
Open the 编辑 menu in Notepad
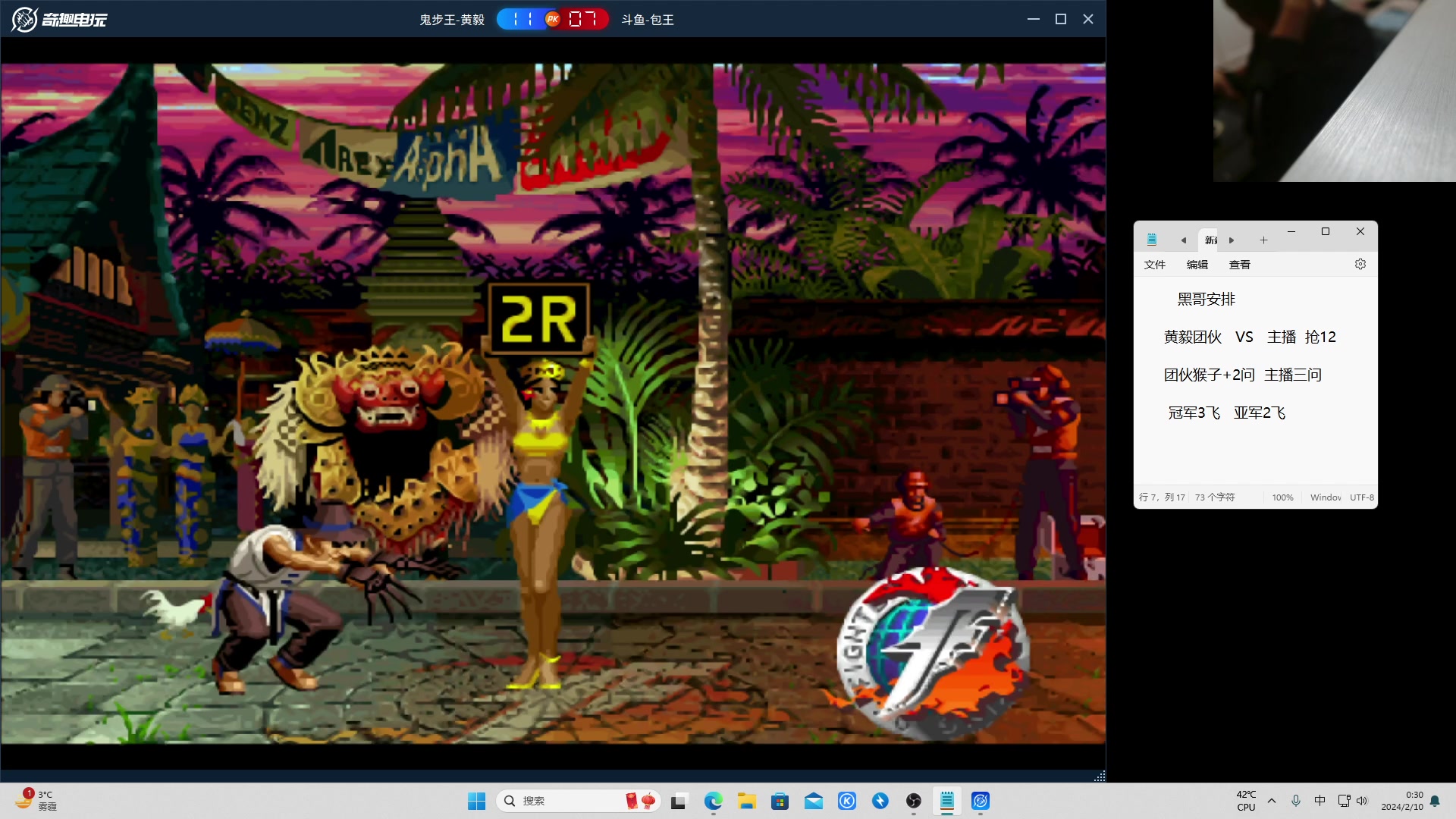1197,265
